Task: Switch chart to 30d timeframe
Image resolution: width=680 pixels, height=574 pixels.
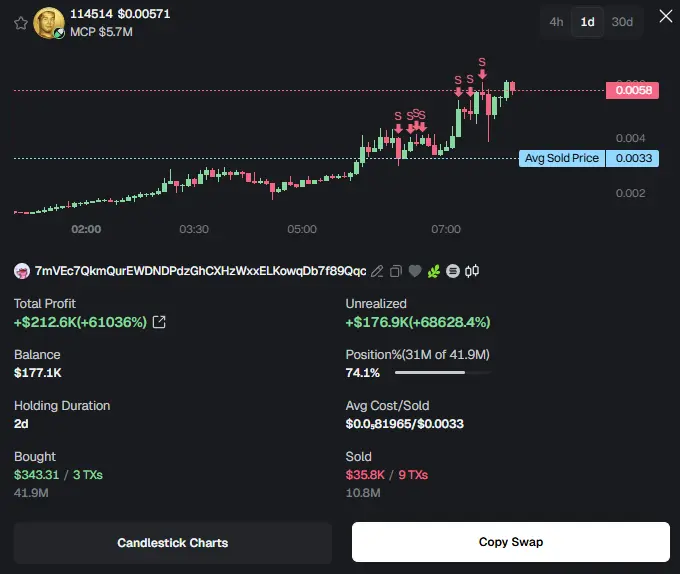Action: [622, 22]
